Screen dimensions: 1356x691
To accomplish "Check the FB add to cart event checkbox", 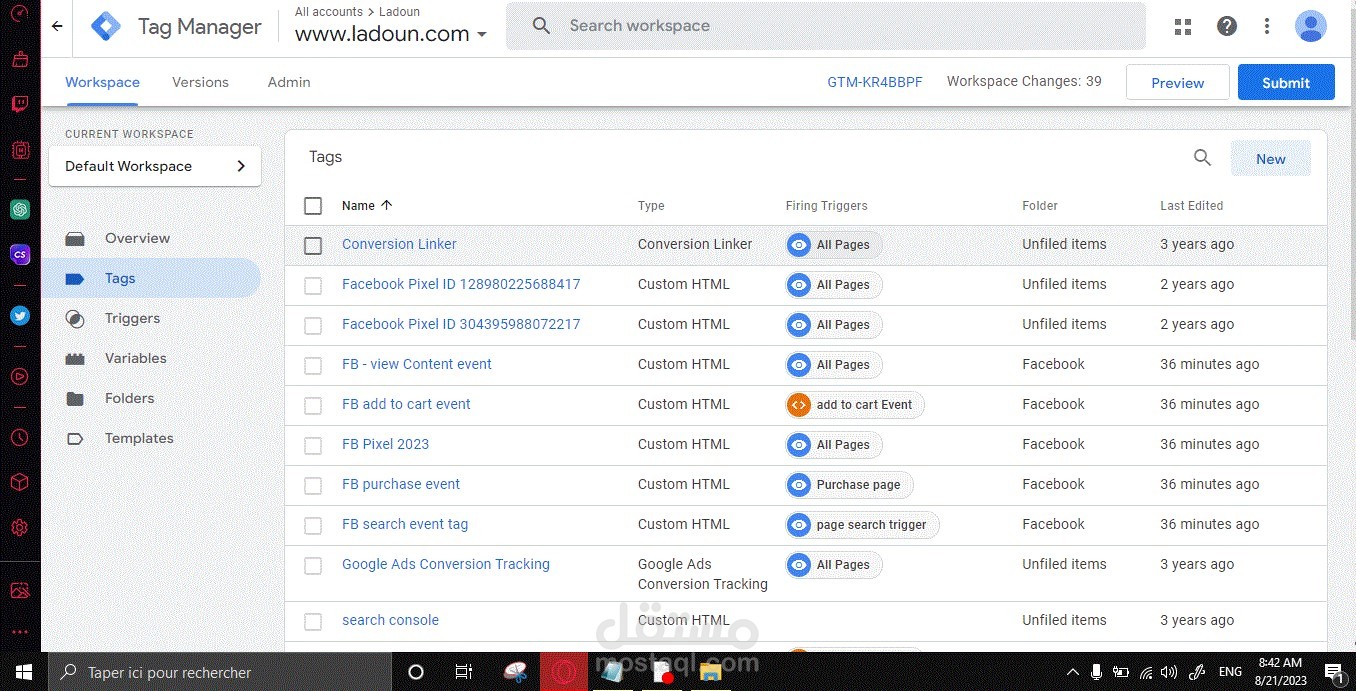I will coord(313,406).
